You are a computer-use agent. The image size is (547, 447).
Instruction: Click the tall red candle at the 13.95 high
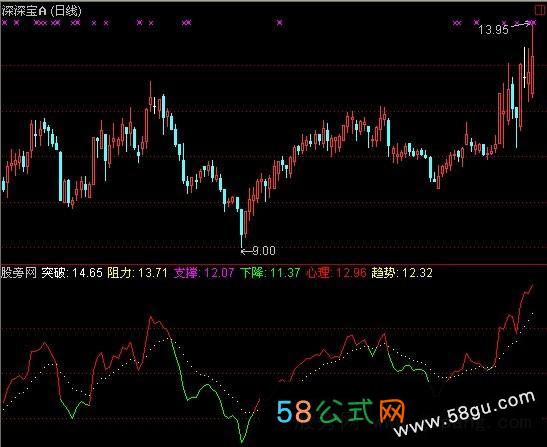(533, 61)
